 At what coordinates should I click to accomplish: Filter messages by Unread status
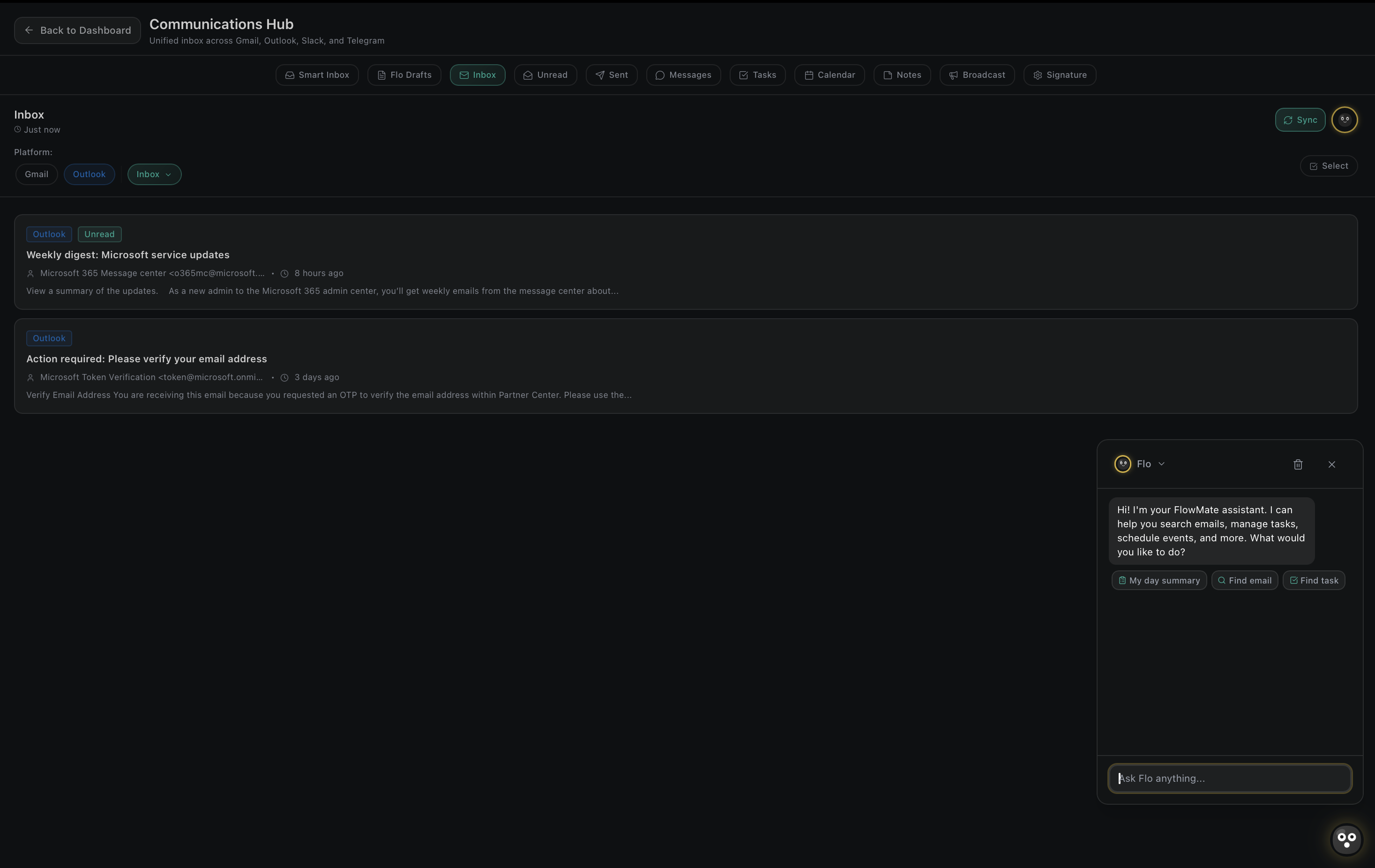pos(546,75)
